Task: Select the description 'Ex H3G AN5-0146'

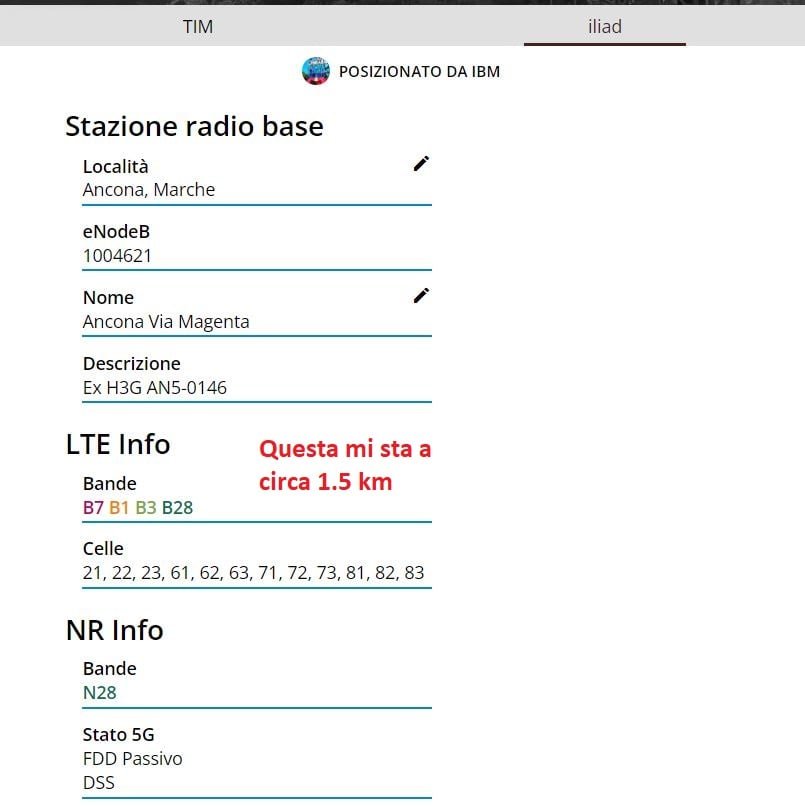Action: (154, 388)
